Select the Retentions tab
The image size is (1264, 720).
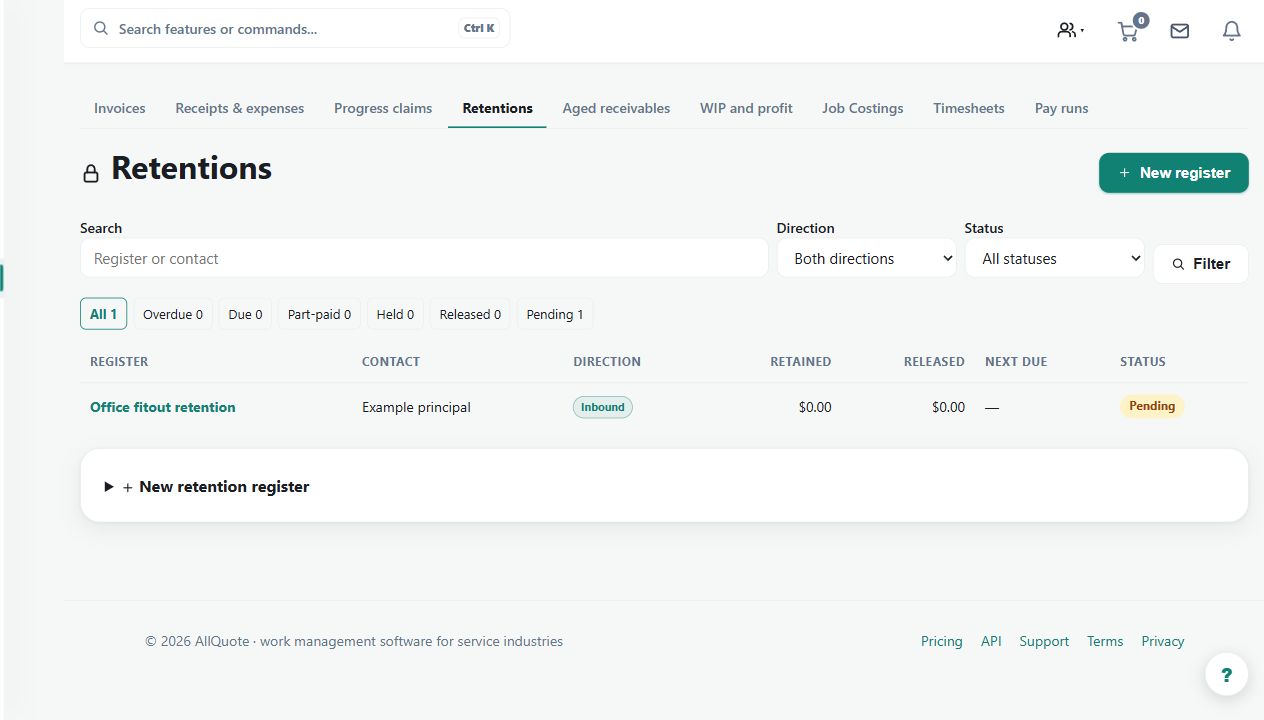point(497,108)
